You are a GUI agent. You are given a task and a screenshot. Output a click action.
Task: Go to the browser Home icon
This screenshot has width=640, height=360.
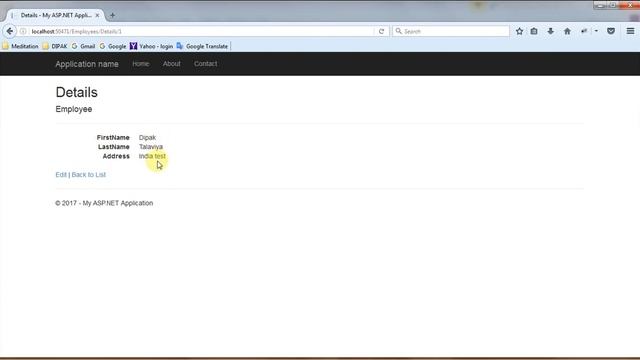click(x=567, y=31)
